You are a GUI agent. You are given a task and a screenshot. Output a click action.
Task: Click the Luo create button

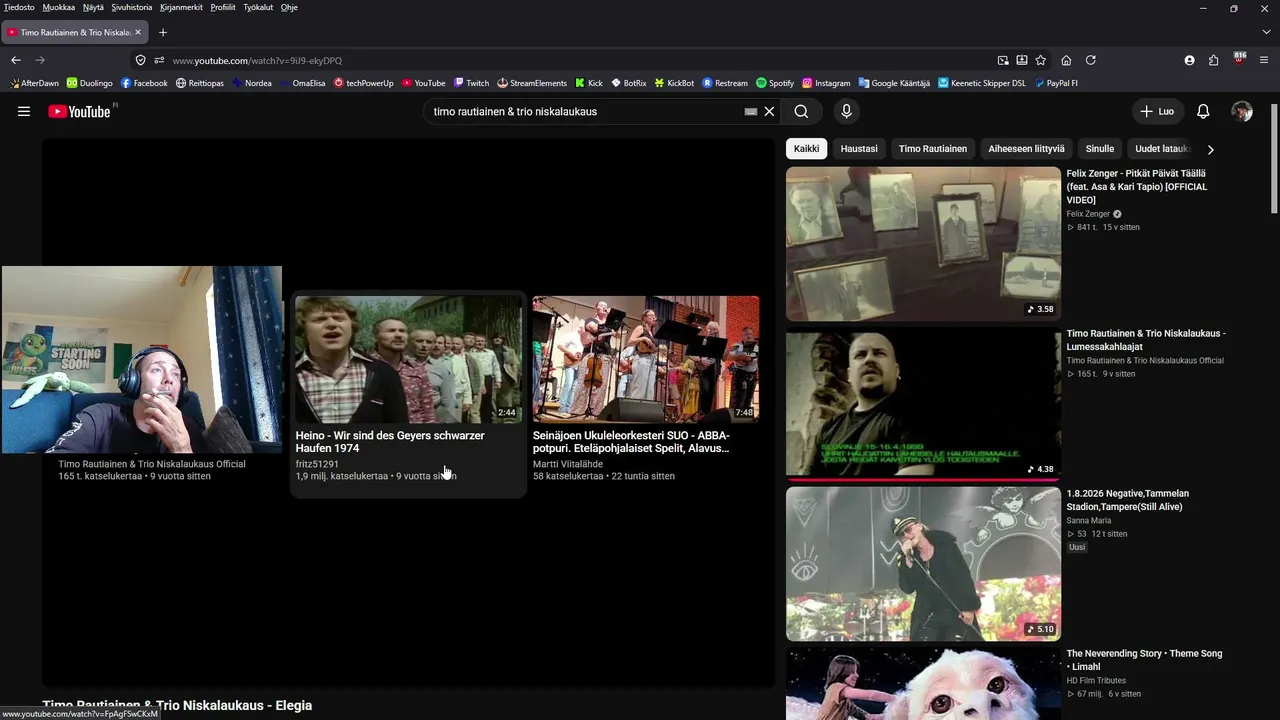1157,111
